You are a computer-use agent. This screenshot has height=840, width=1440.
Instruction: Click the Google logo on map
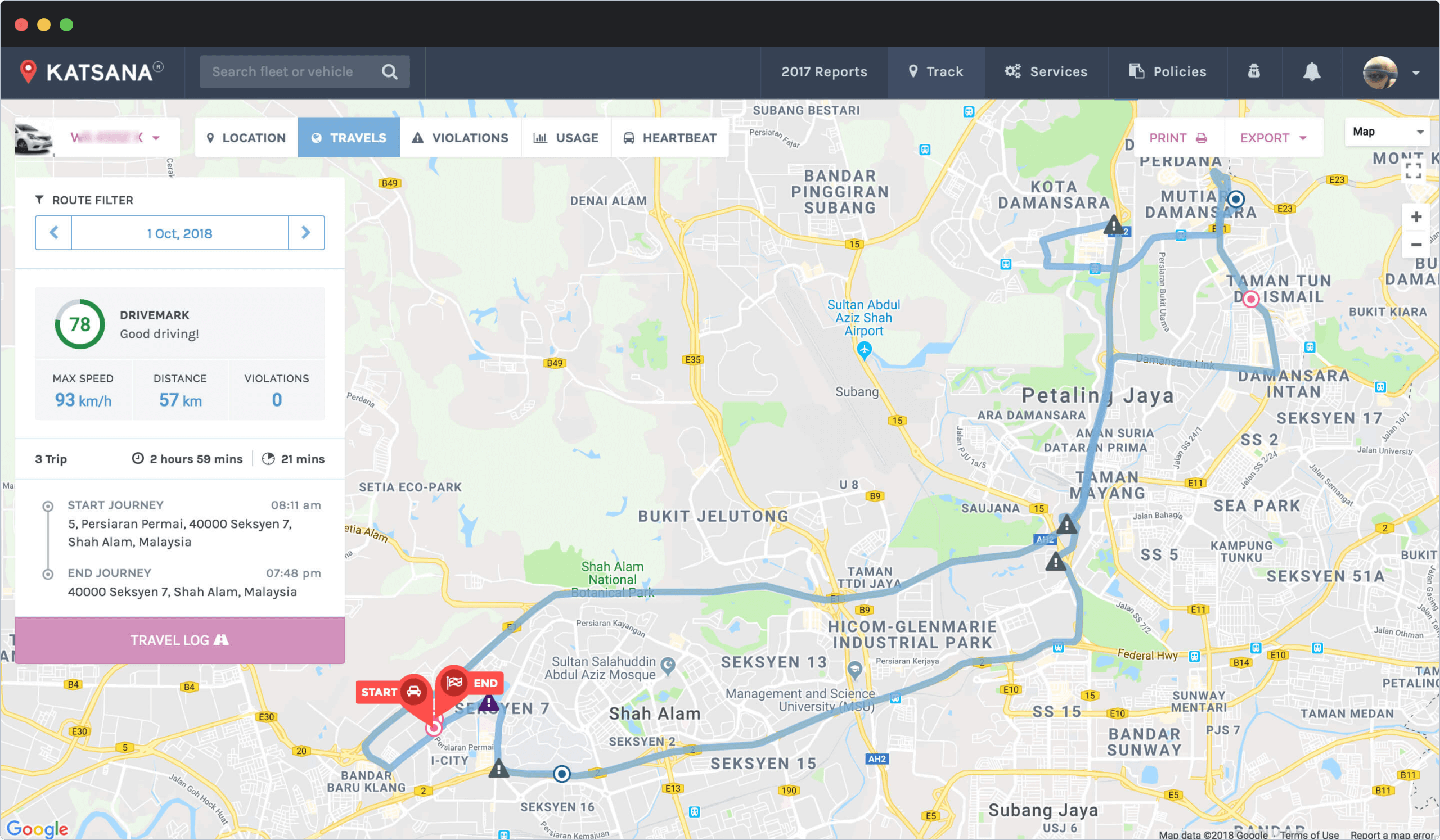(38, 829)
